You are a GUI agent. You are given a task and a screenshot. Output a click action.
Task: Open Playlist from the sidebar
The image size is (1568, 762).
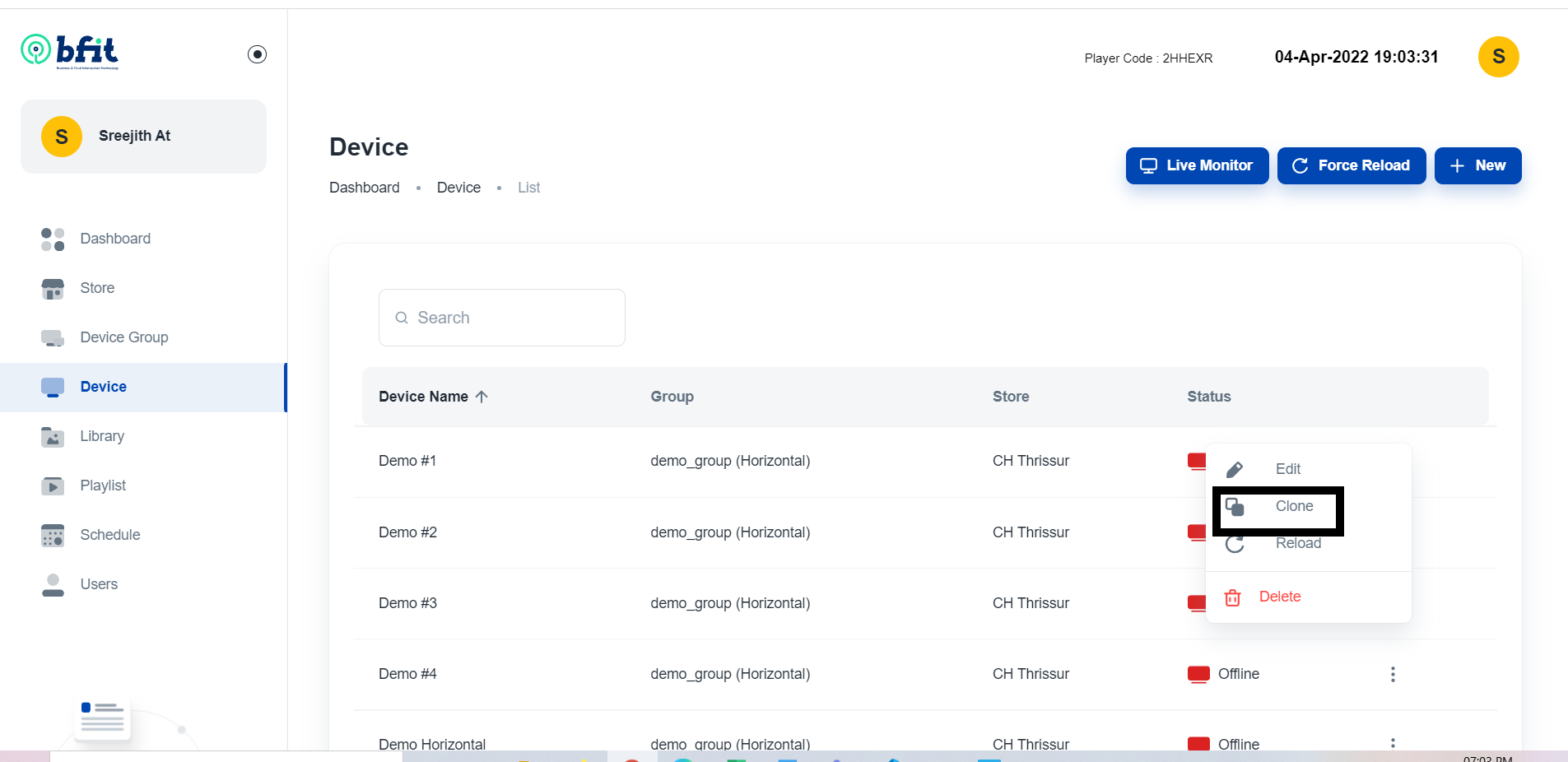pyautogui.click(x=143, y=486)
